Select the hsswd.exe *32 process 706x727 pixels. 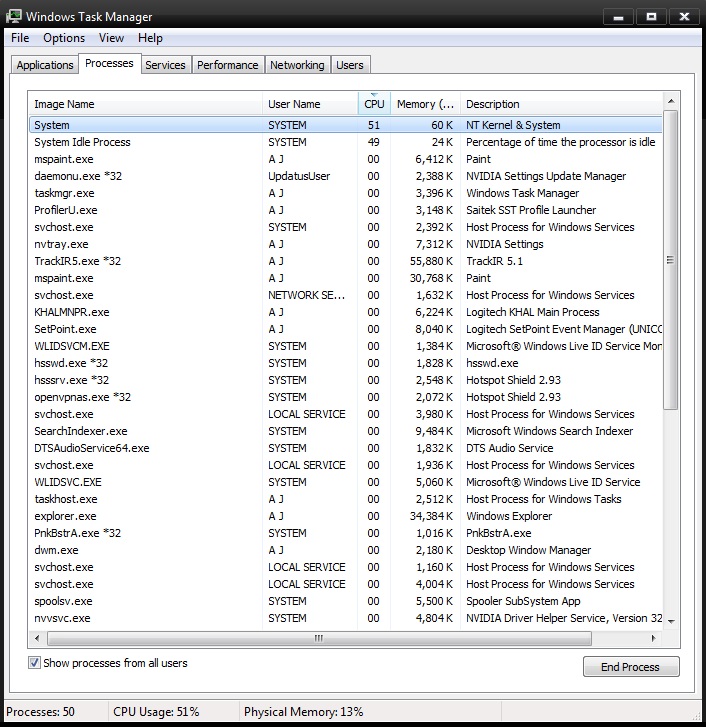(345, 363)
